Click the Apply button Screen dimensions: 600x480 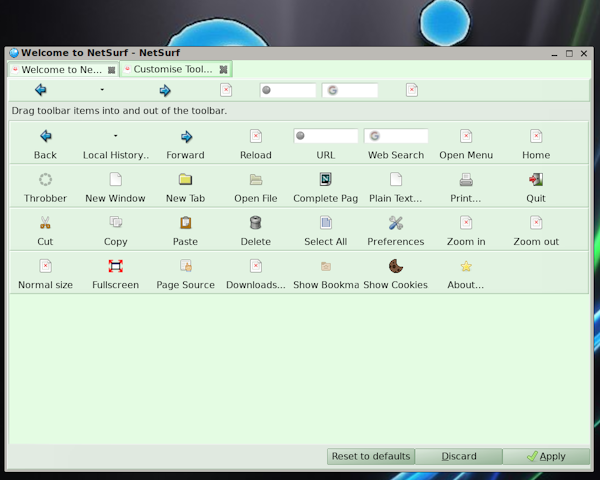point(546,456)
